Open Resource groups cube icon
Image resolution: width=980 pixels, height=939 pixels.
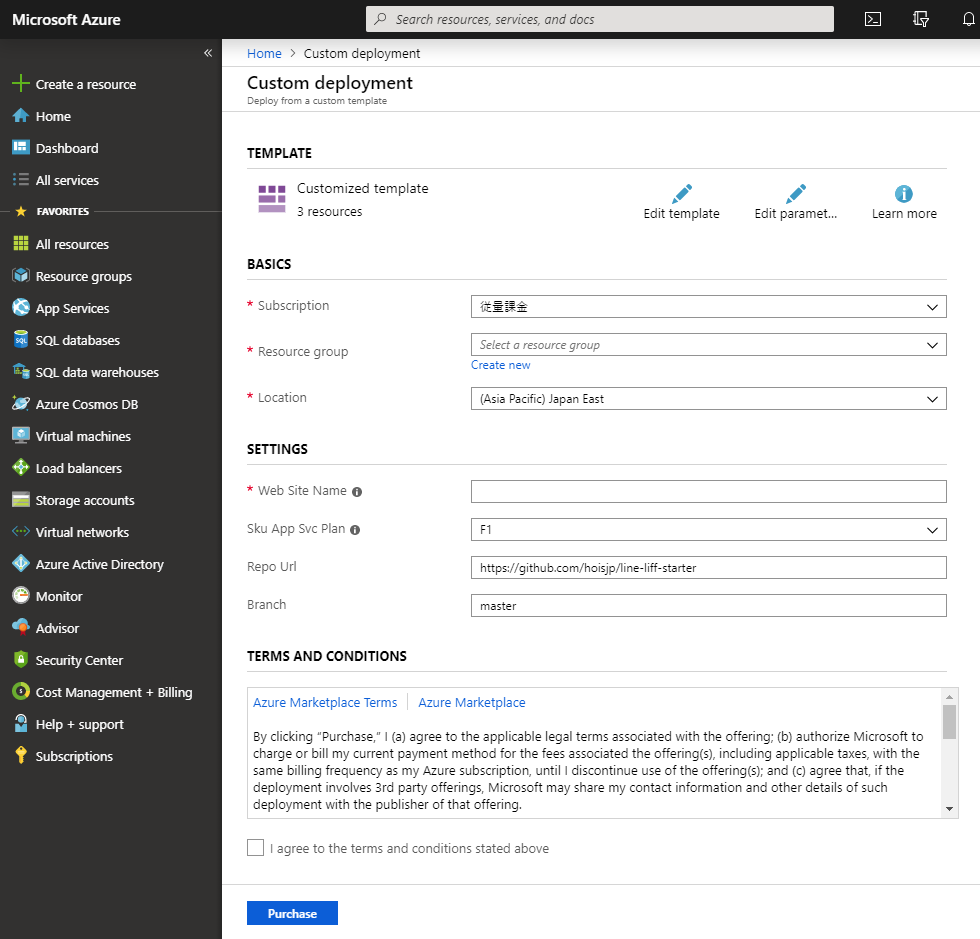21,276
